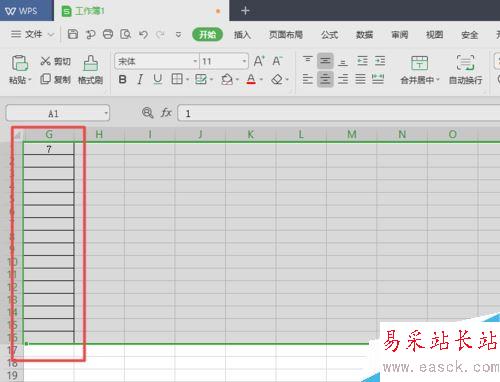Decrease indent in ribbon
This screenshot has height=382, width=500.
[362, 61]
